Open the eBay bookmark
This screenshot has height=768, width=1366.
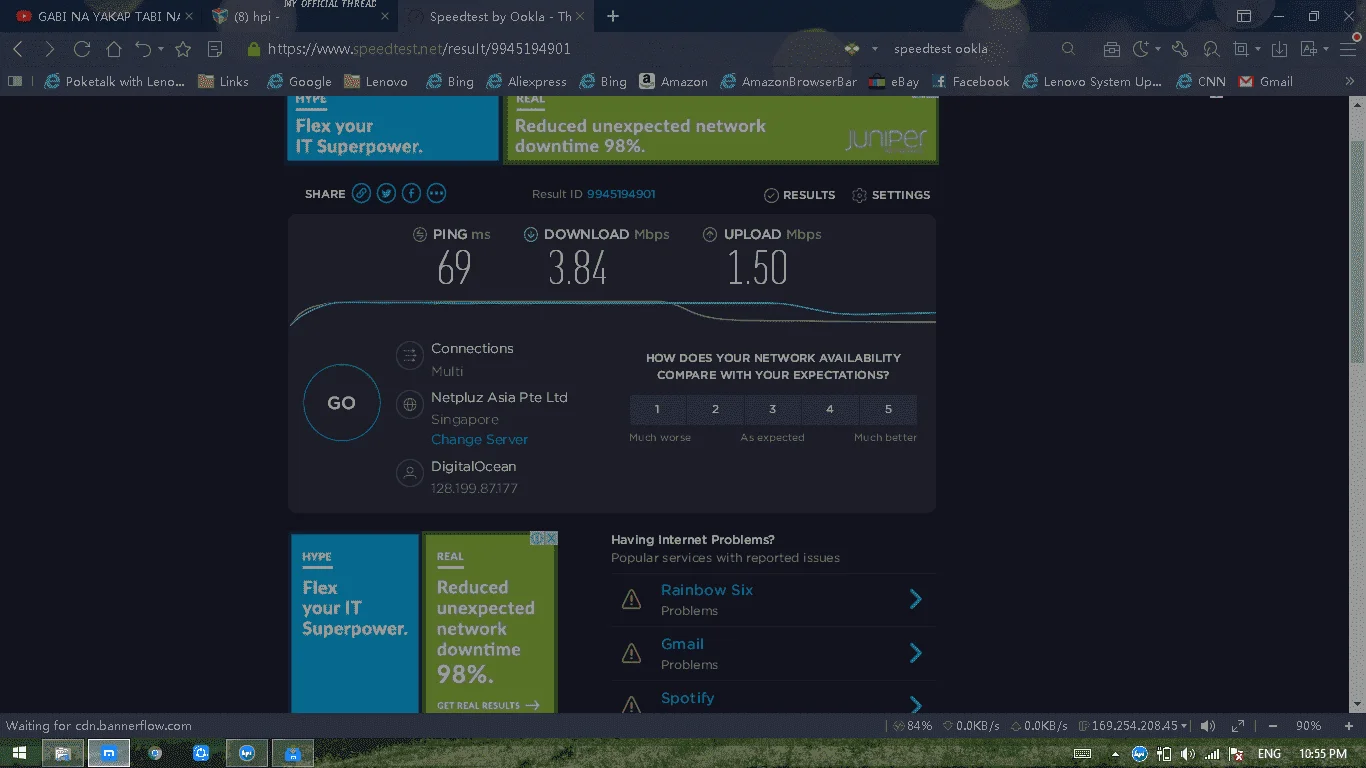pyautogui.click(x=894, y=82)
